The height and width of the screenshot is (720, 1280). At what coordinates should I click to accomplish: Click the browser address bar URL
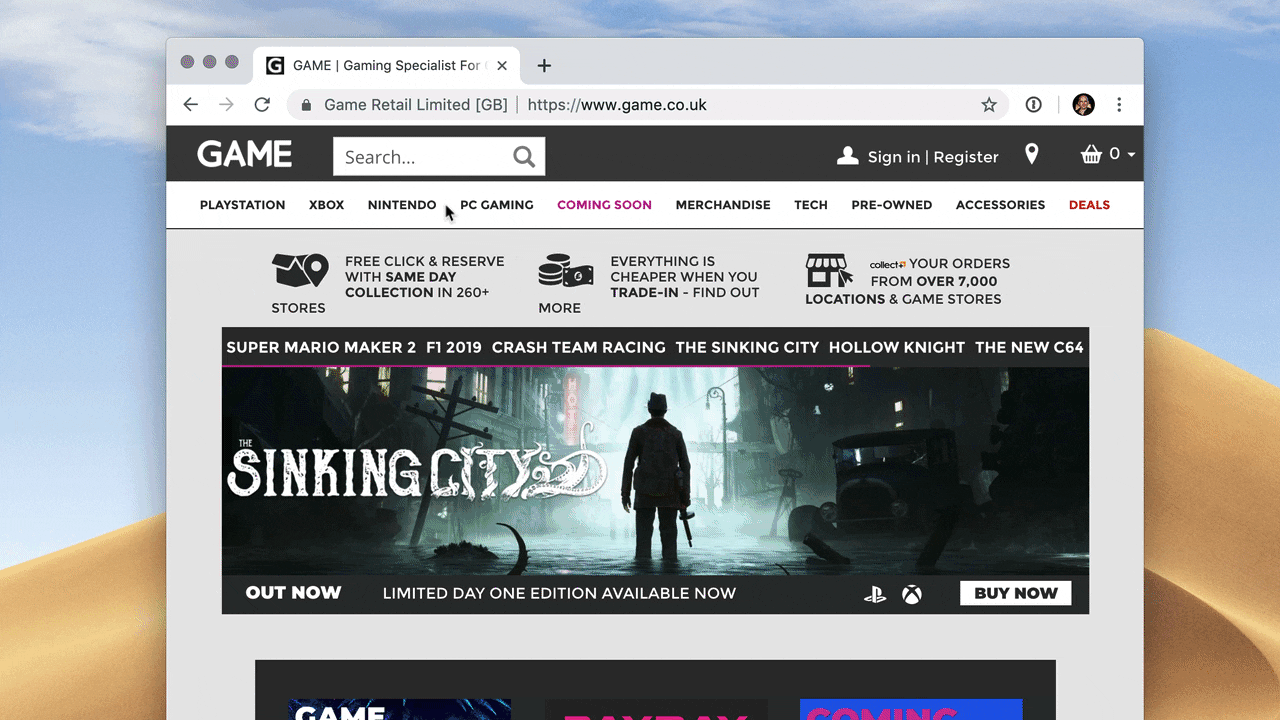pyautogui.click(x=617, y=105)
